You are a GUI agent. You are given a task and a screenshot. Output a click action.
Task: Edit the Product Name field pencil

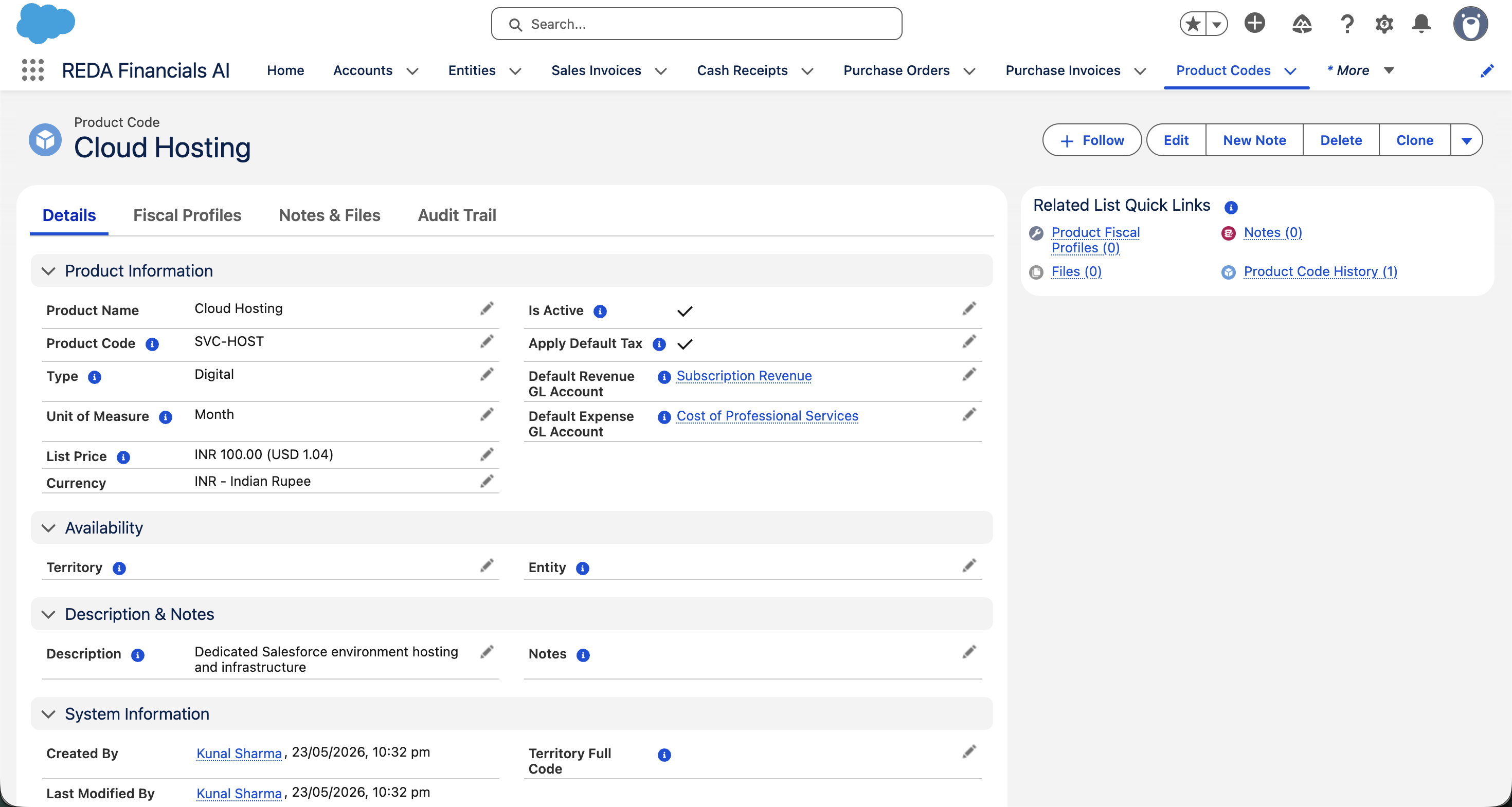[487, 308]
